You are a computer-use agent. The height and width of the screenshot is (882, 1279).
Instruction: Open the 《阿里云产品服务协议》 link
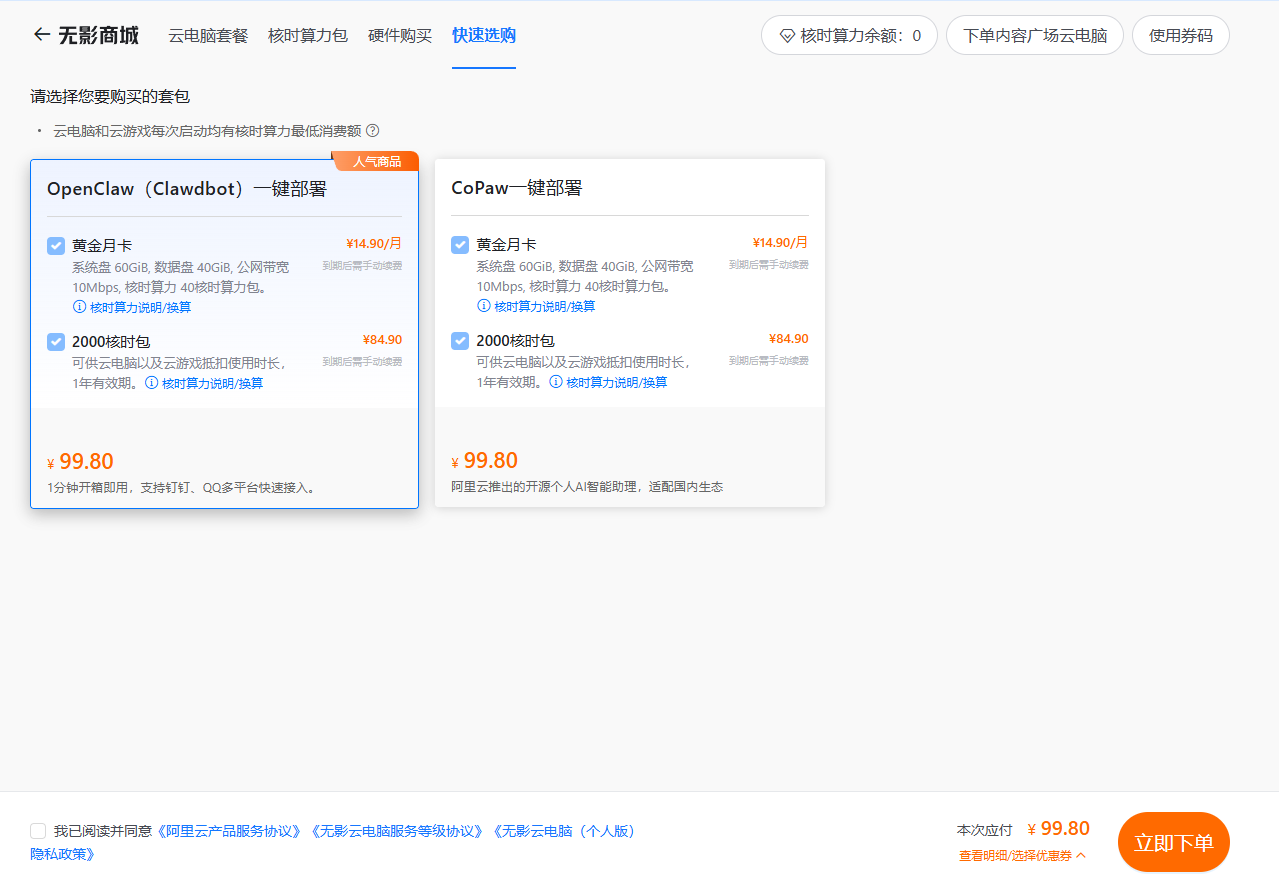pyautogui.click(x=229, y=831)
